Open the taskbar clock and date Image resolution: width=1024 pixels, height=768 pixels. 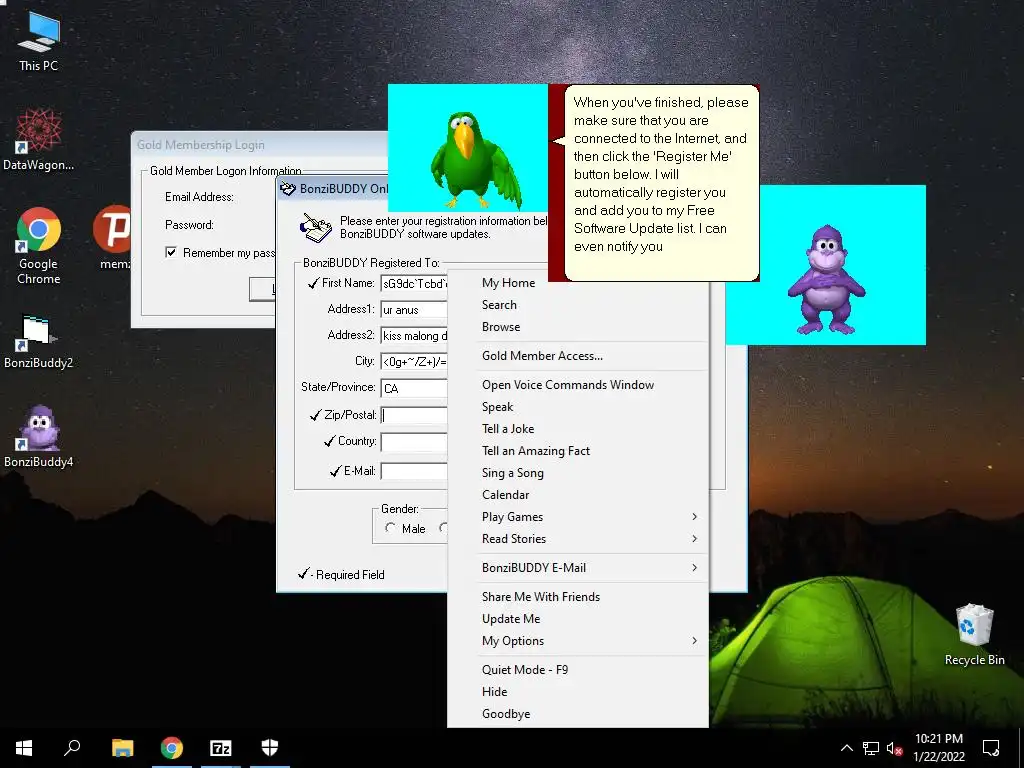pyautogui.click(x=939, y=748)
